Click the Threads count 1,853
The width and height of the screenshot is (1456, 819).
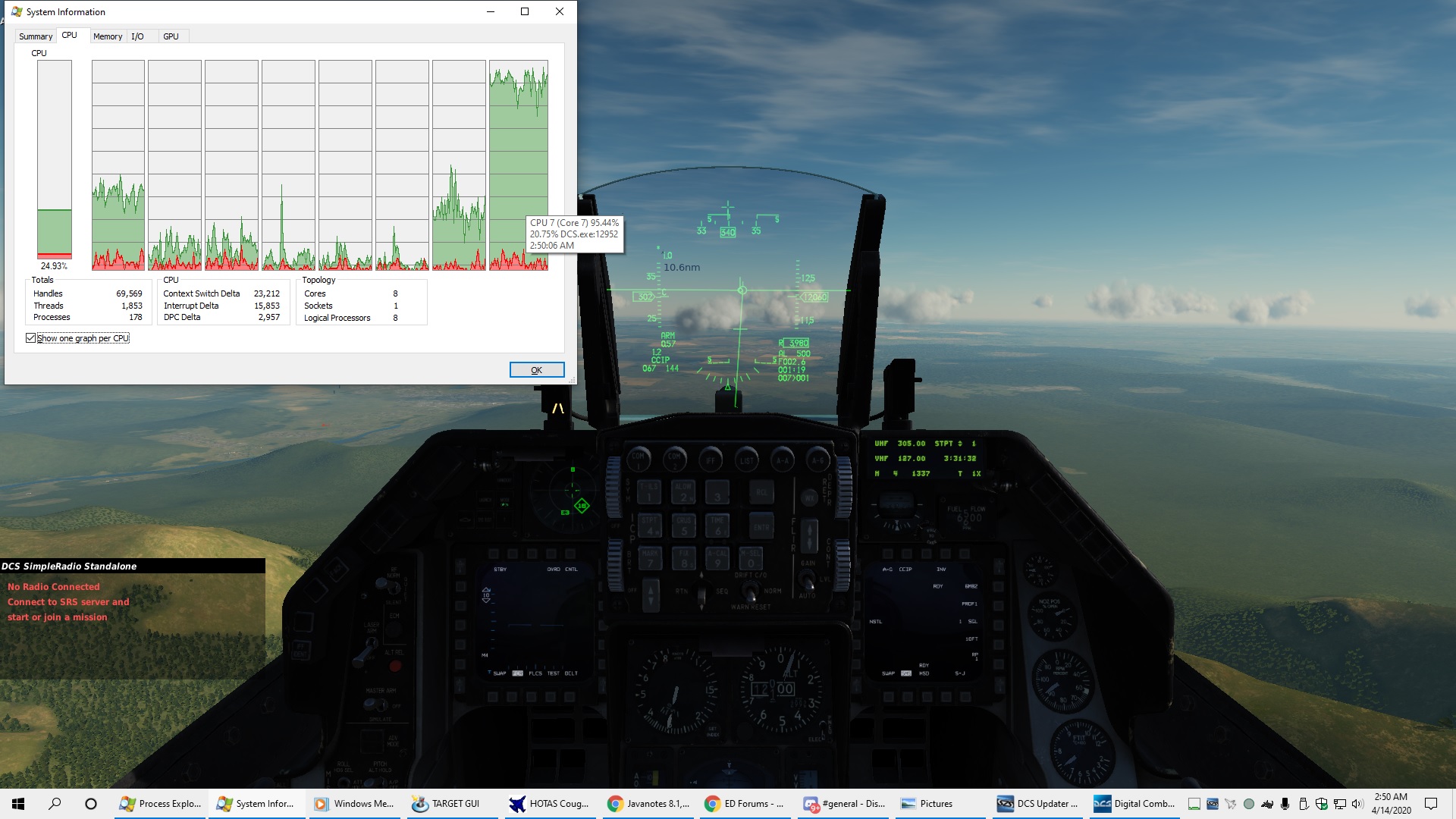pyautogui.click(x=132, y=306)
